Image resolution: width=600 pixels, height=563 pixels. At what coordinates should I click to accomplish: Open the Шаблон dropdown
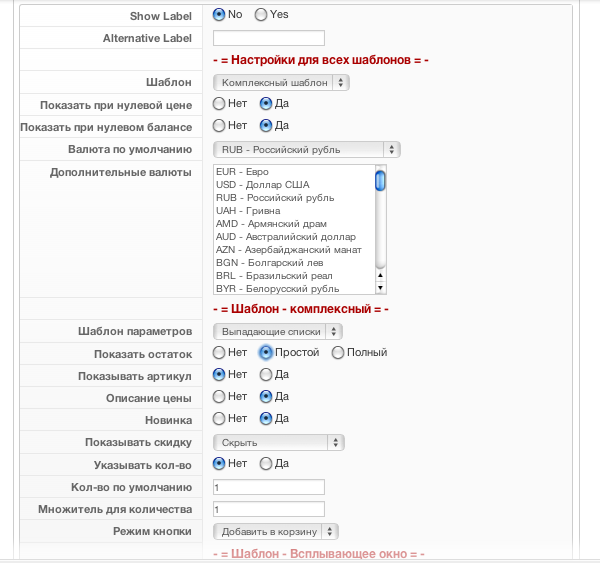pyautogui.click(x=281, y=82)
